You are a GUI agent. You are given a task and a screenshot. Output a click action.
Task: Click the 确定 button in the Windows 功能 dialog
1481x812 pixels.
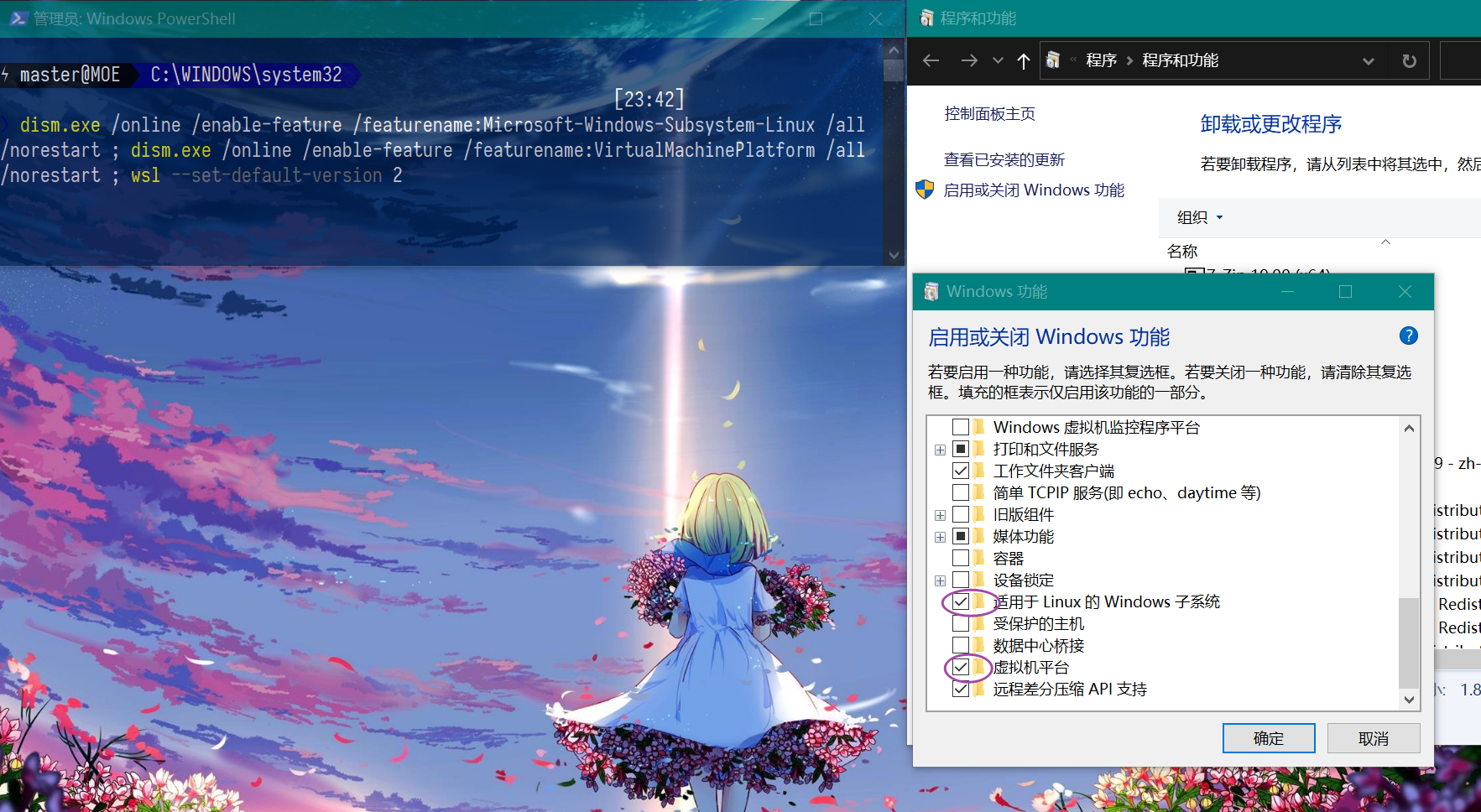[1269, 738]
